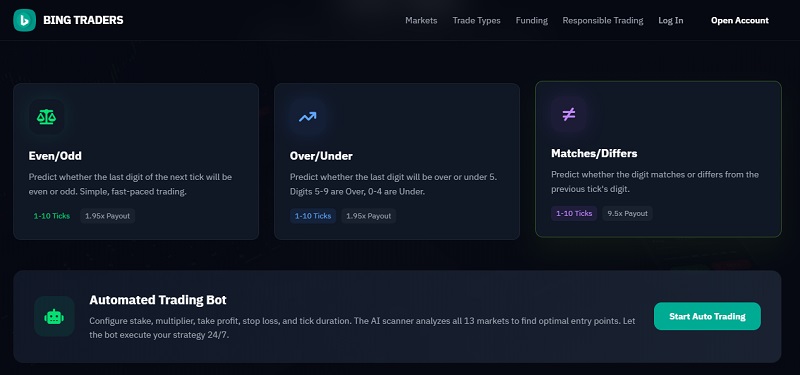This screenshot has width=800, height=375.
Task: Open the Trade Types menu
Action: (x=477, y=20)
